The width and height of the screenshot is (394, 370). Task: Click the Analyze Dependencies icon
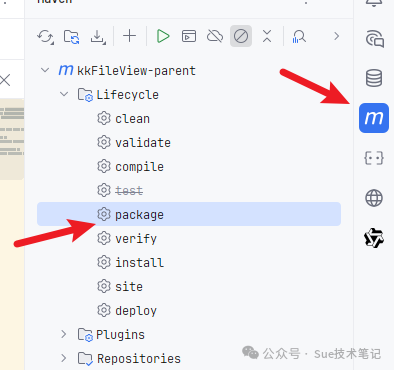299,36
